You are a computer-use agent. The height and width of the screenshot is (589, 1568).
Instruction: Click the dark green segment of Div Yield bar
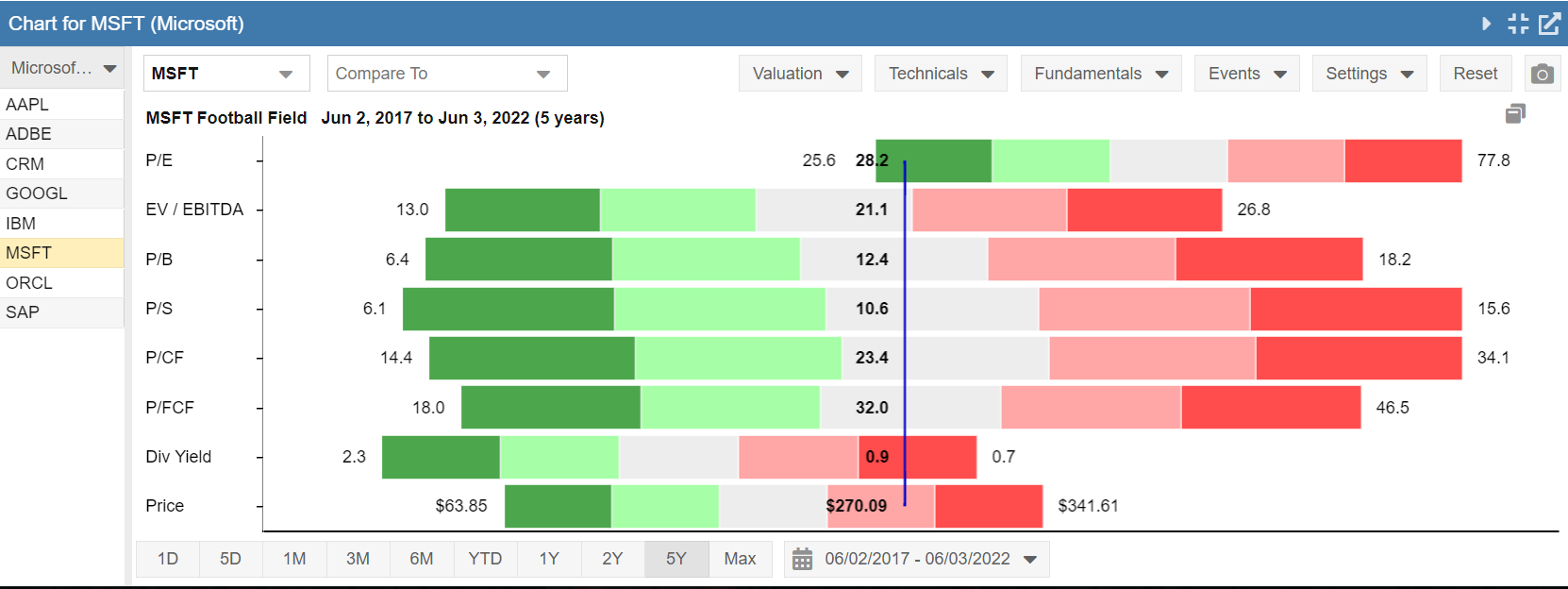pyautogui.click(x=441, y=457)
